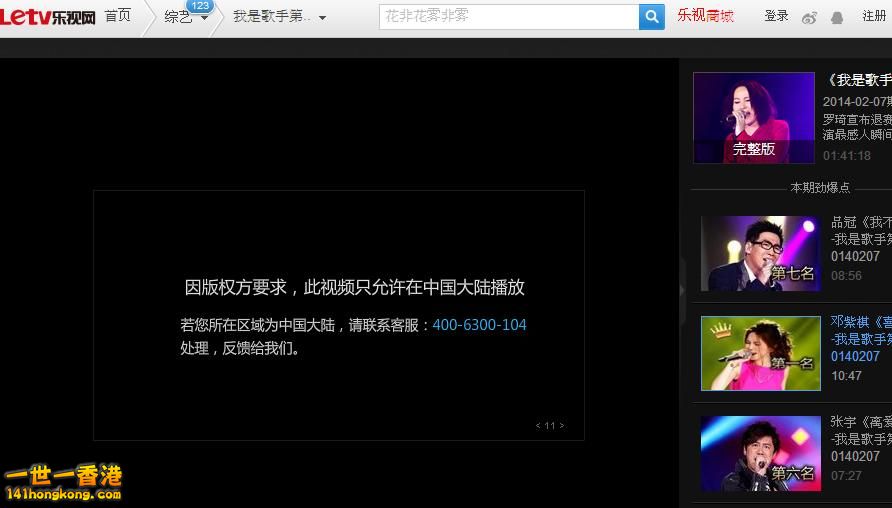Image resolution: width=892 pixels, height=508 pixels.
Task: Go to 首页 home page
Action: (117, 16)
